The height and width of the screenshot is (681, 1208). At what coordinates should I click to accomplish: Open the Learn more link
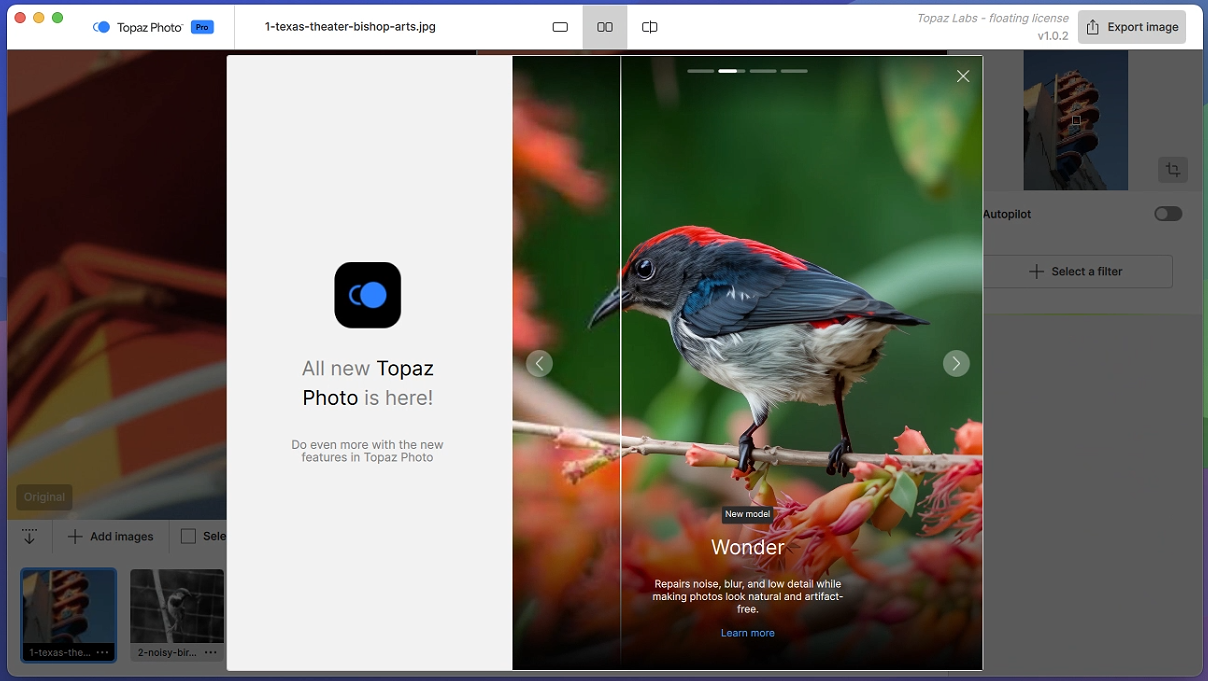tap(747, 633)
